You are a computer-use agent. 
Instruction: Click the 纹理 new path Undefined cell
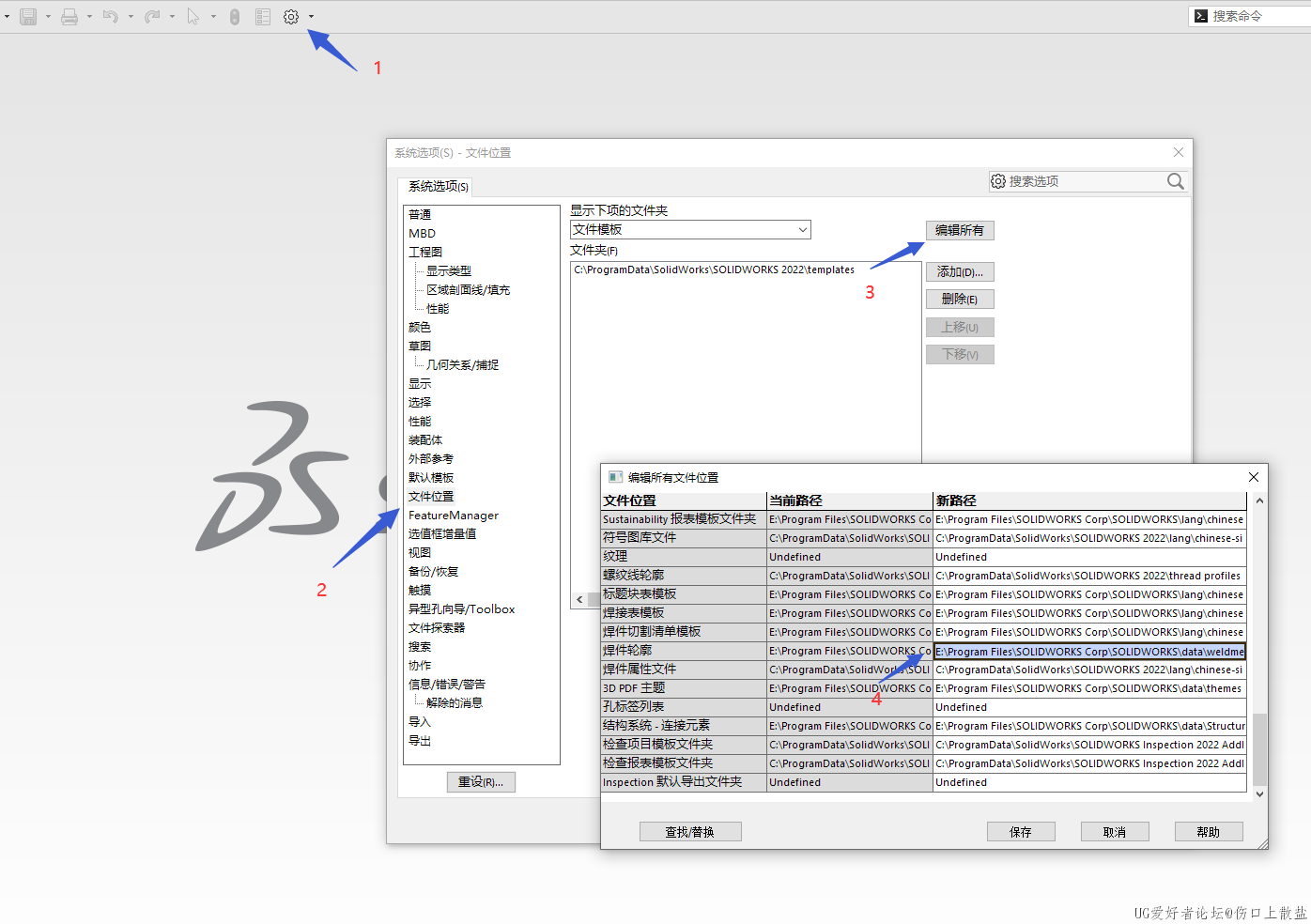point(1089,557)
